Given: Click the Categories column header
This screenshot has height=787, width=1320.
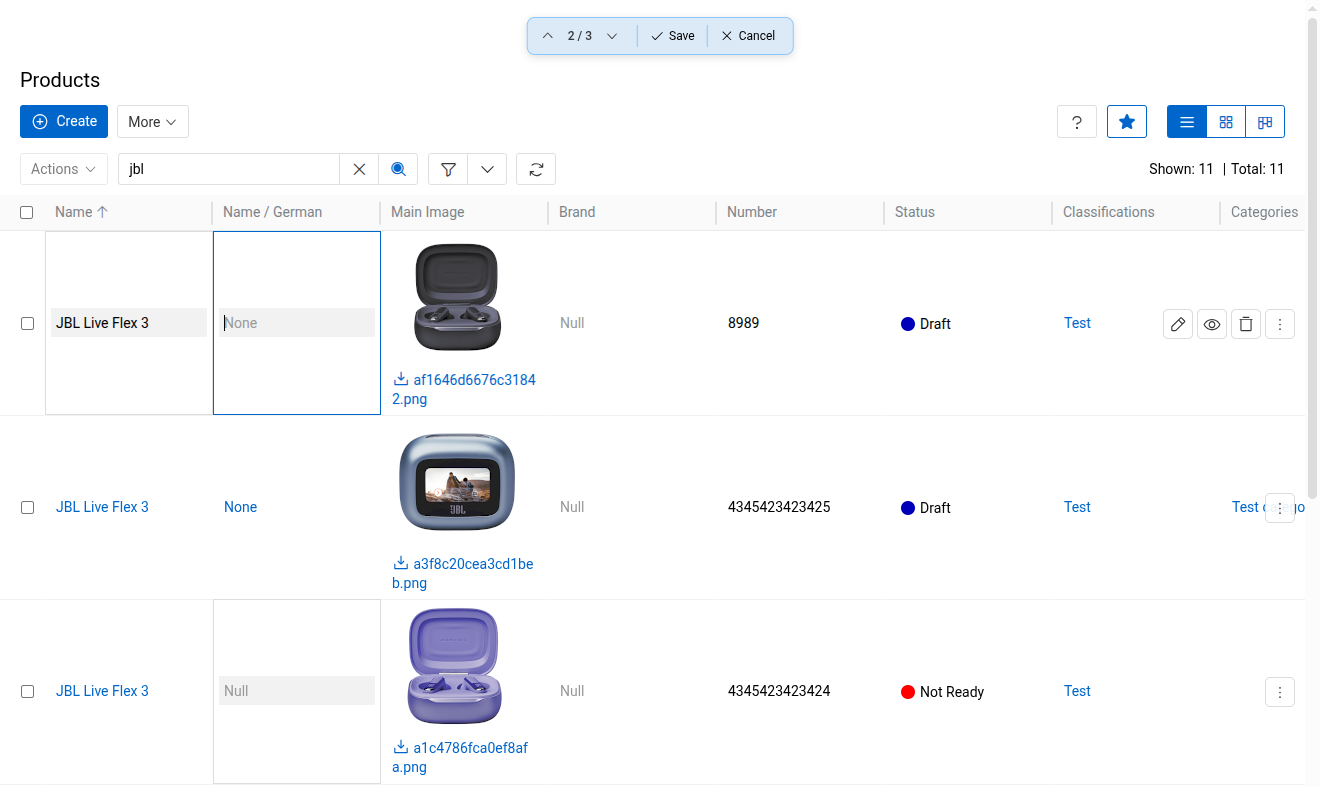Looking at the screenshot, I should click(1264, 212).
